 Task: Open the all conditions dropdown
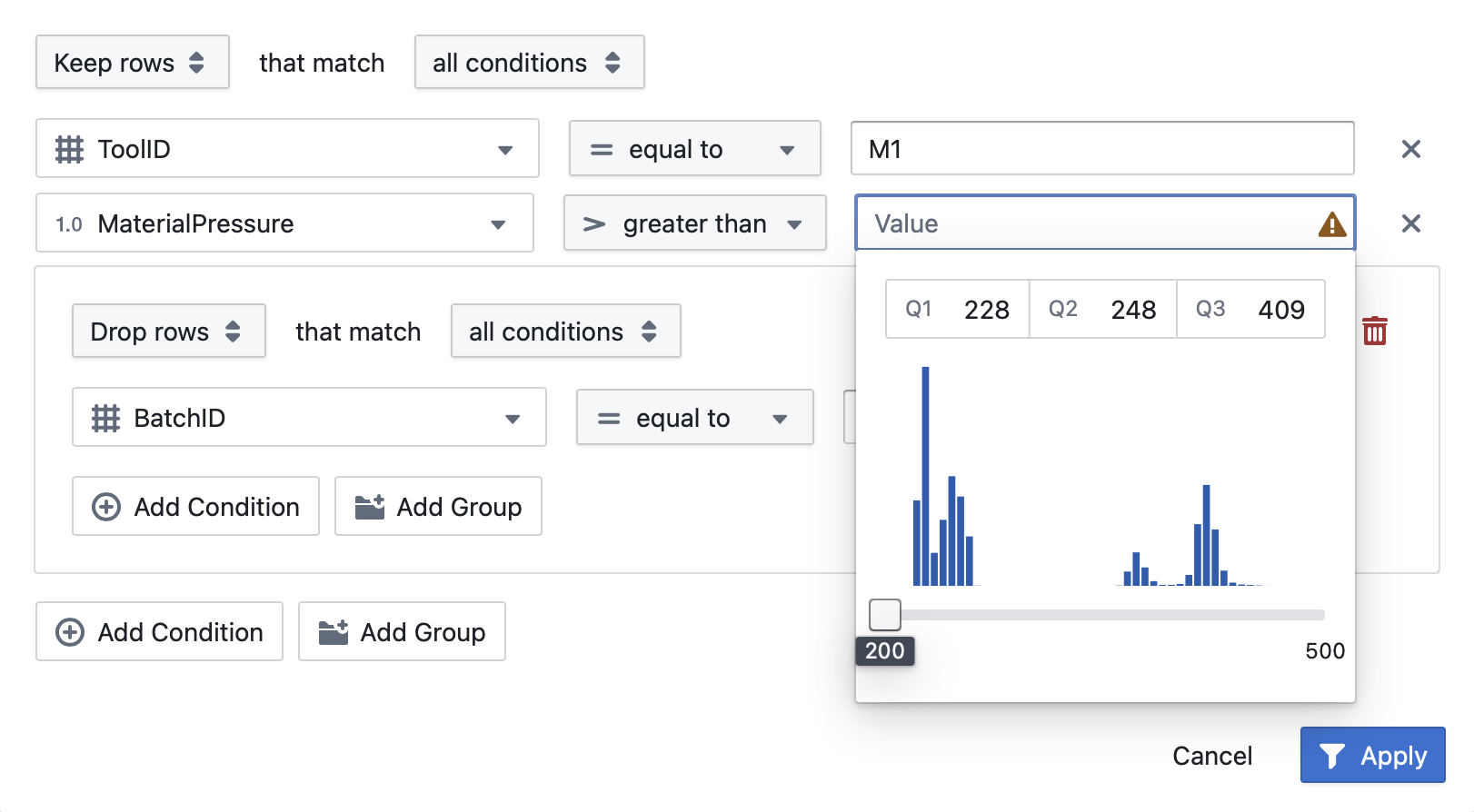point(529,62)
